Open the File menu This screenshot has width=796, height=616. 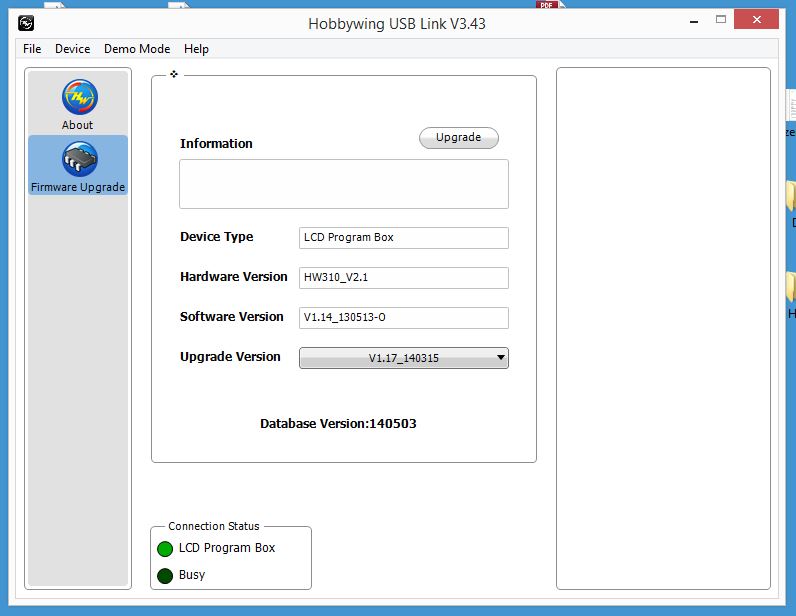32,49
